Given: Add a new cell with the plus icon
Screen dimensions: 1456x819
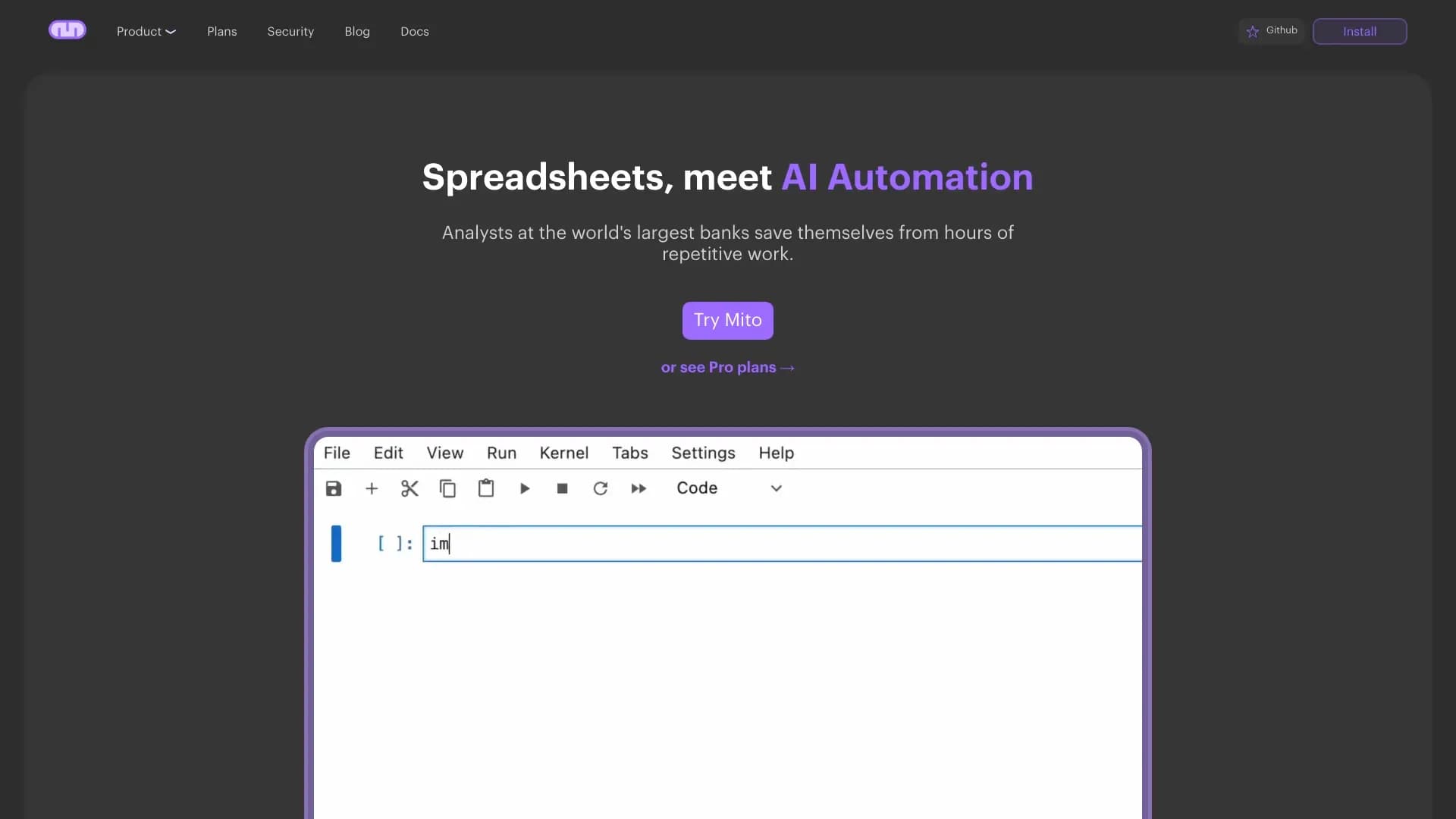Looking at the screenshot, I should click(x=372, y=488).
